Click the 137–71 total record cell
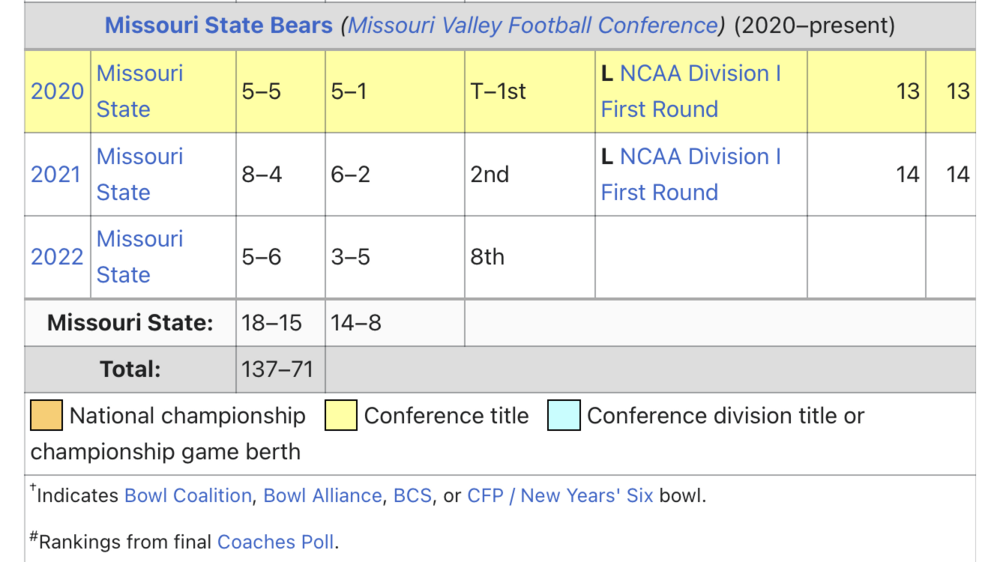 (x=277, y=370)
